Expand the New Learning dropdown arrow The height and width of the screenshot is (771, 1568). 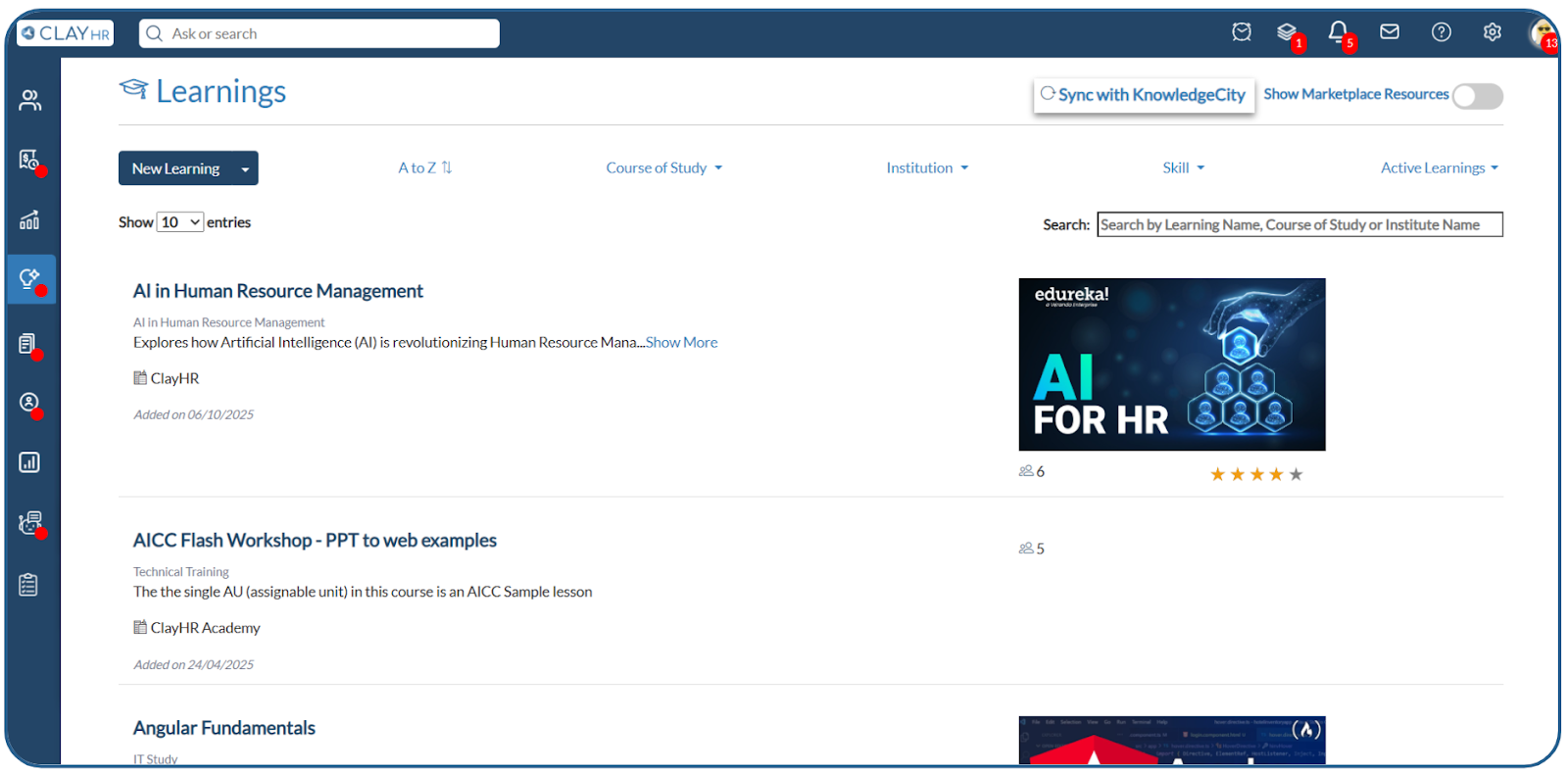click(x=245, y=169)
